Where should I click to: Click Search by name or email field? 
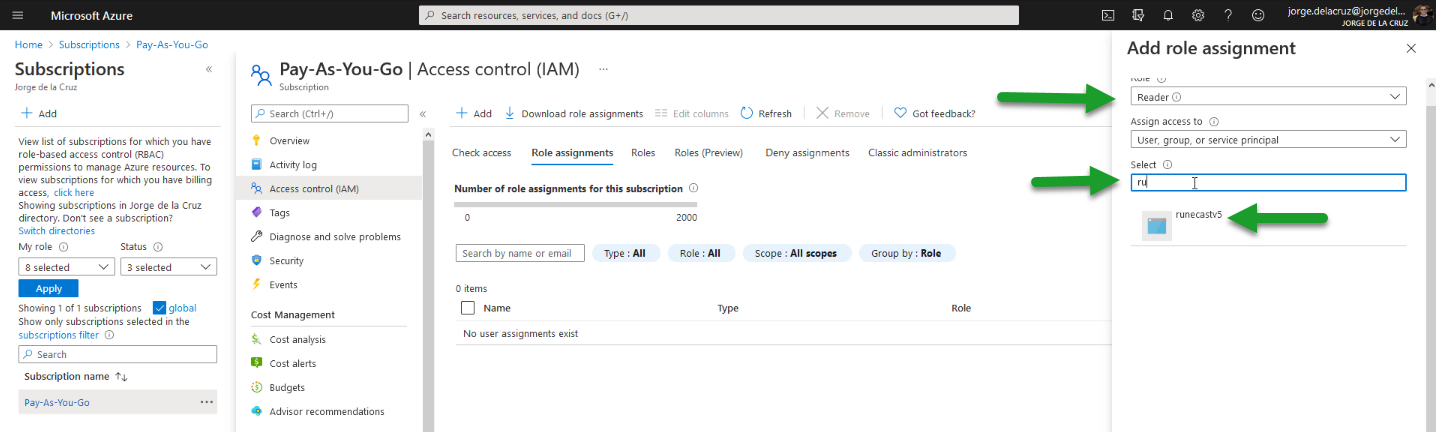[520, 254]
